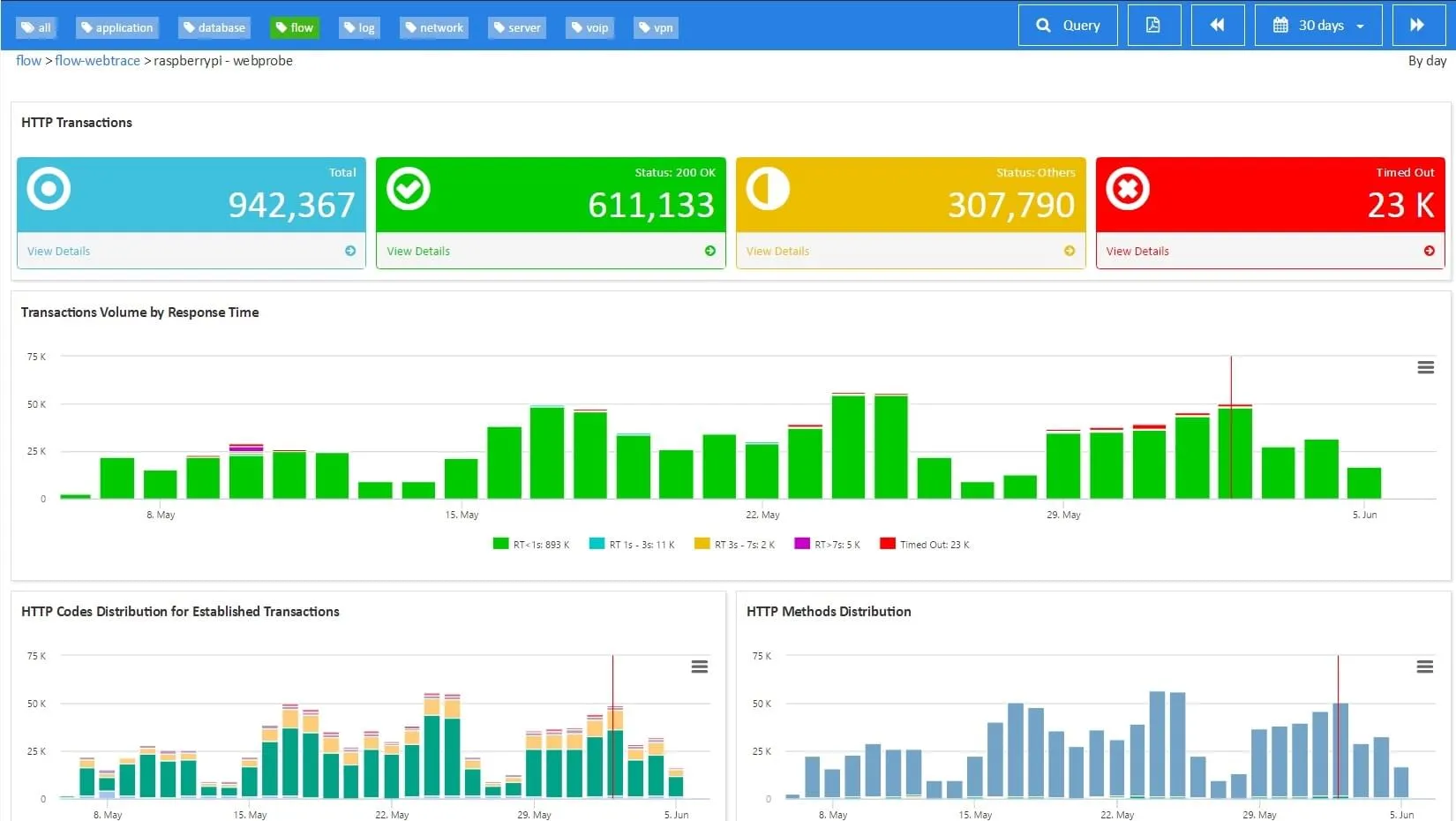1456x821 pixels.
Task: Hide the Timed Out series via legend
Action: (x=923, y=544)
